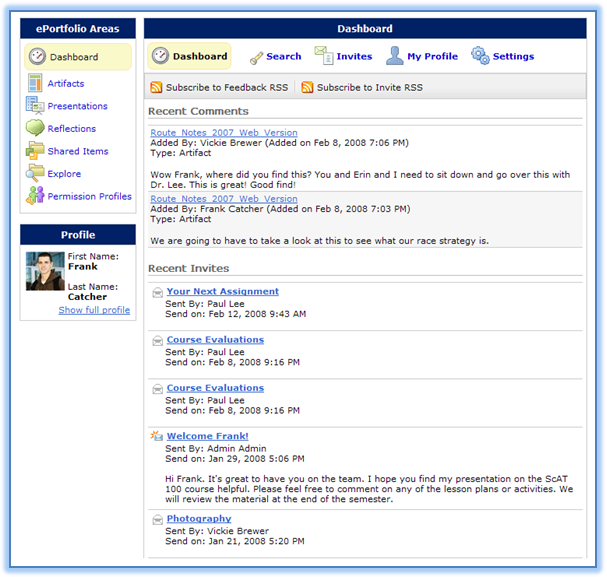Open Shared Items from the sidebar
The width and height of the screenshot is (607, 577).
point(78,151)
